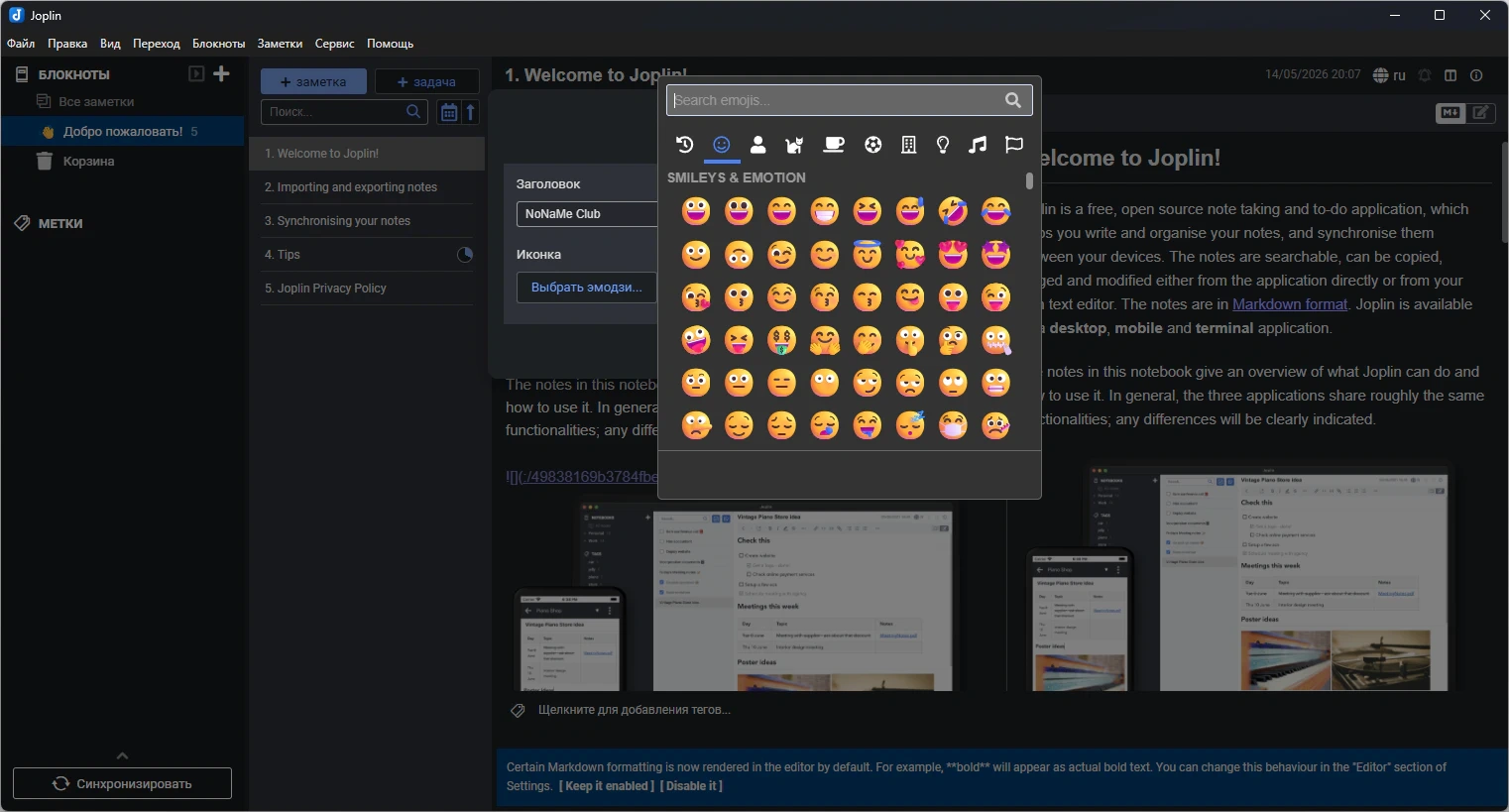Click the 'Выбрать эмодзи...' button

tap(587, 288)
